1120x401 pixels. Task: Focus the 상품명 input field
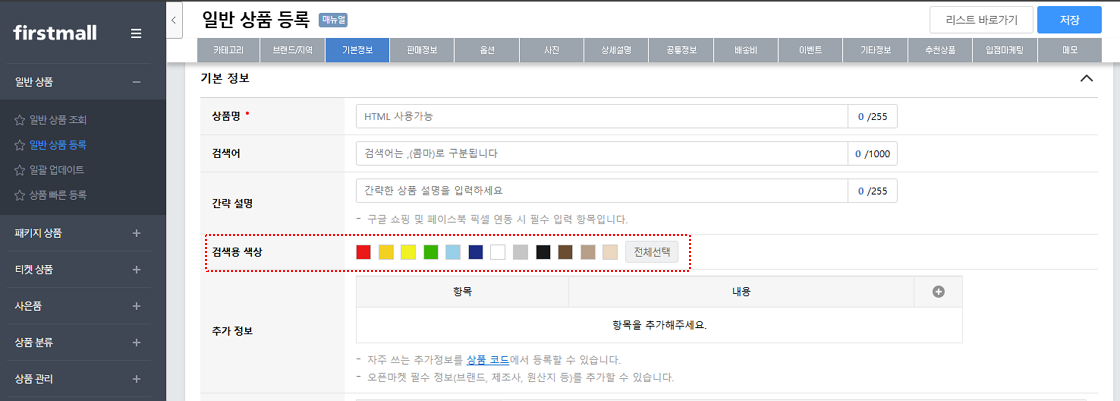pyautogui.click(x=601, y=117)
